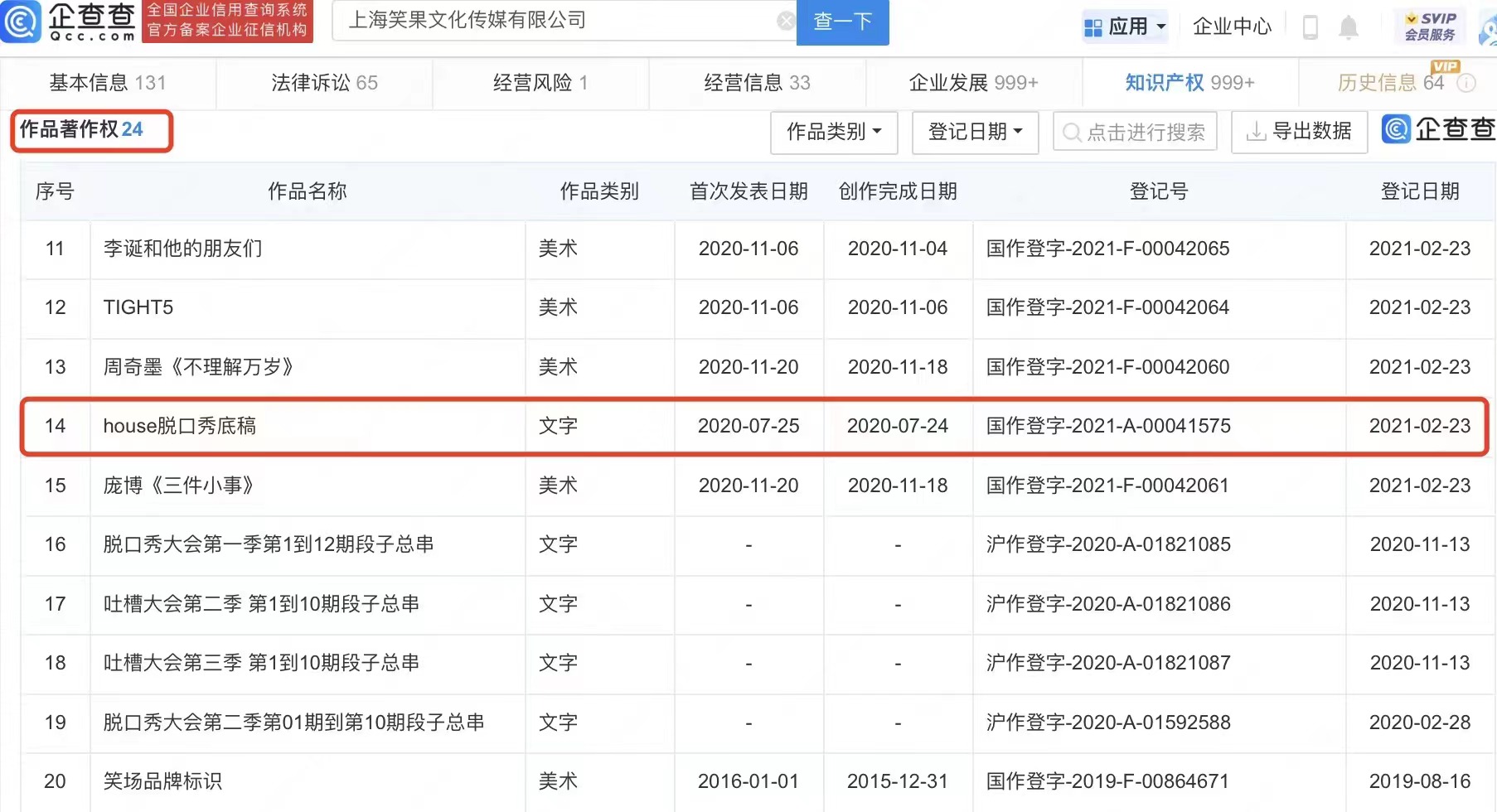Click the 应用 grid icon

(x=1093, y=28)
